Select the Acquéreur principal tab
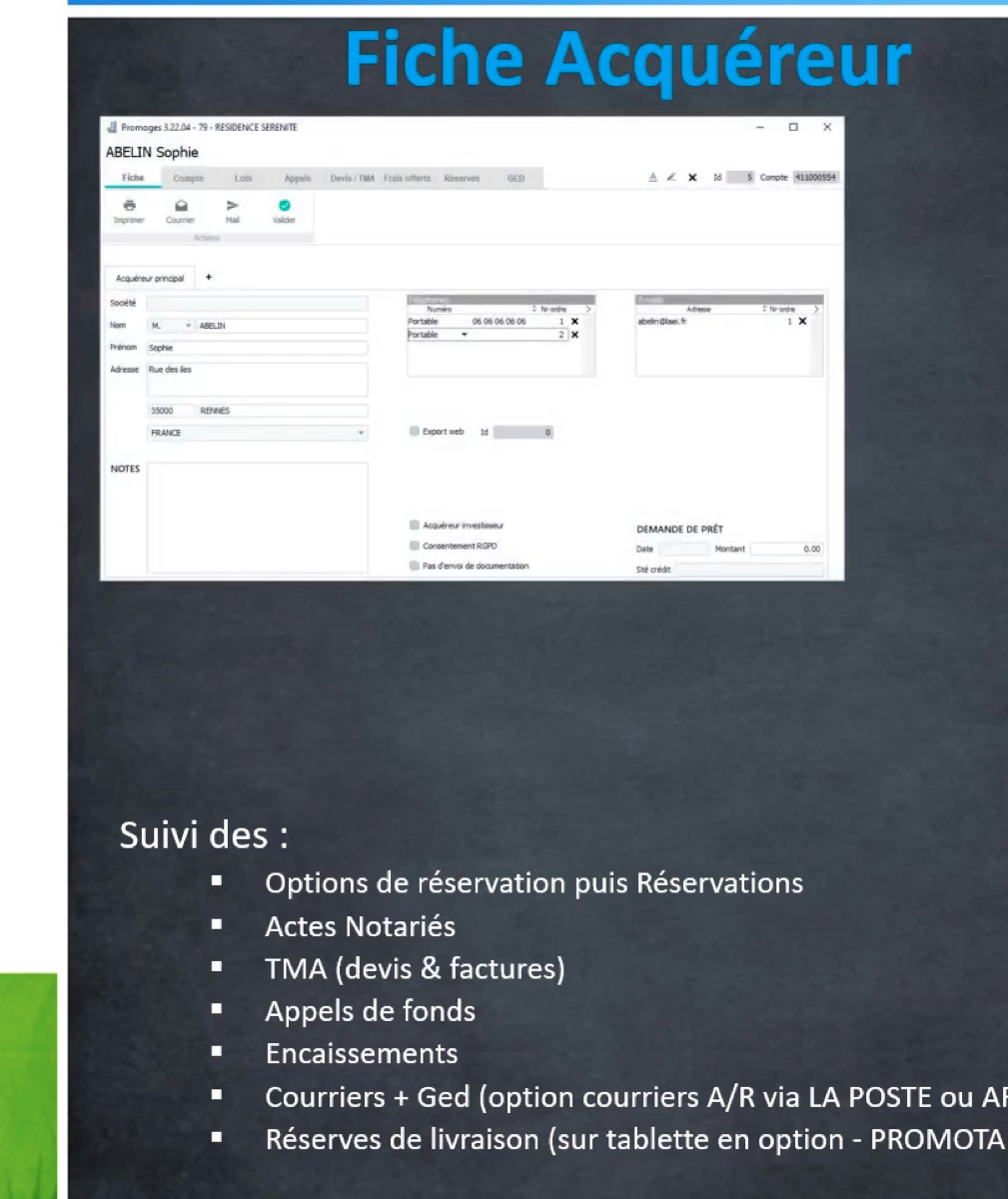Screen dimensions: 1008x1199 tap(151, 279)
